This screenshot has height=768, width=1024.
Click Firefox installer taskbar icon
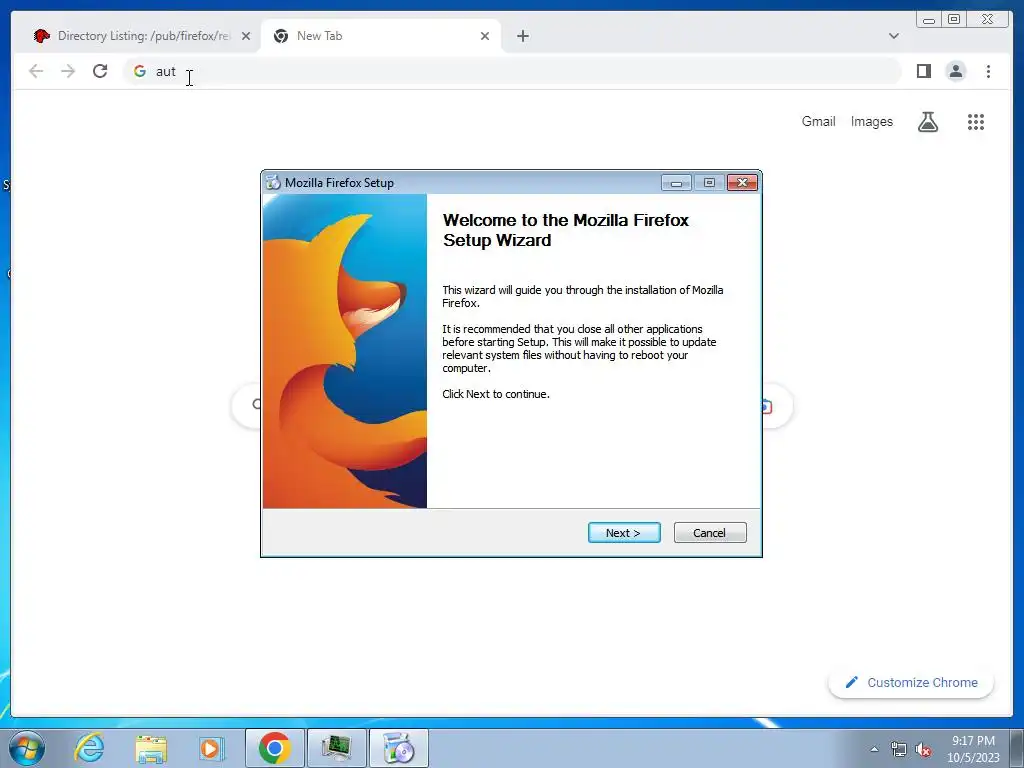click(x=398, y=748)
